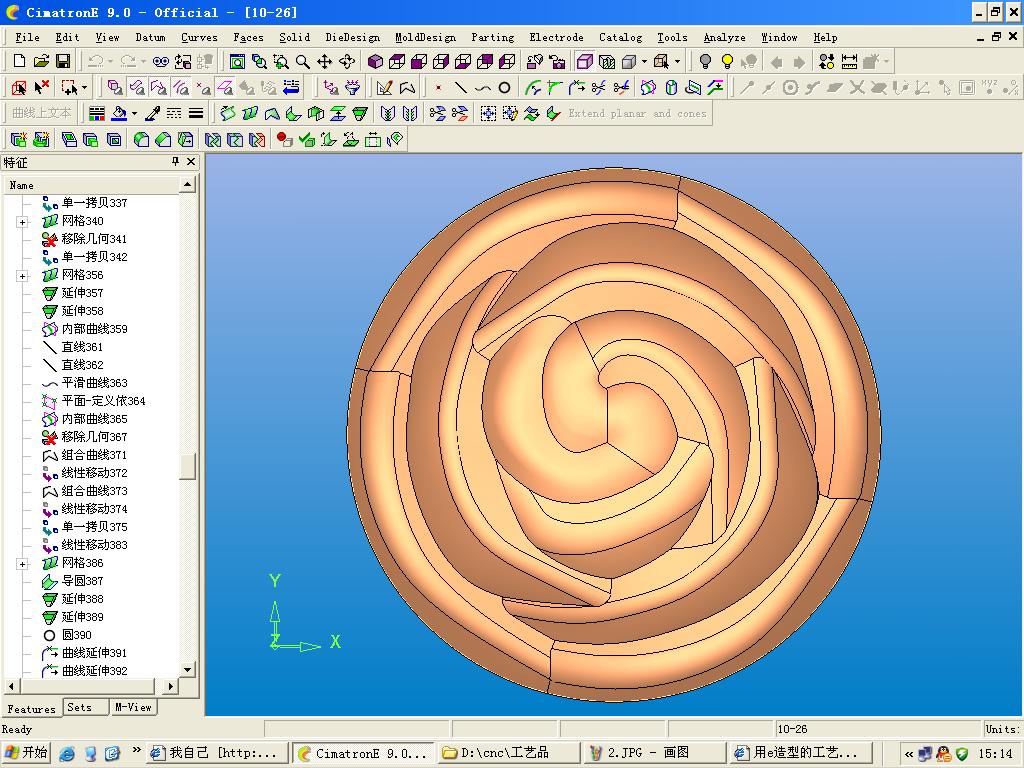Select 平滑曲线363 in the feature tree
Image resolution: width=1024 pixels, height=768 pixels.
pos(94,383)
